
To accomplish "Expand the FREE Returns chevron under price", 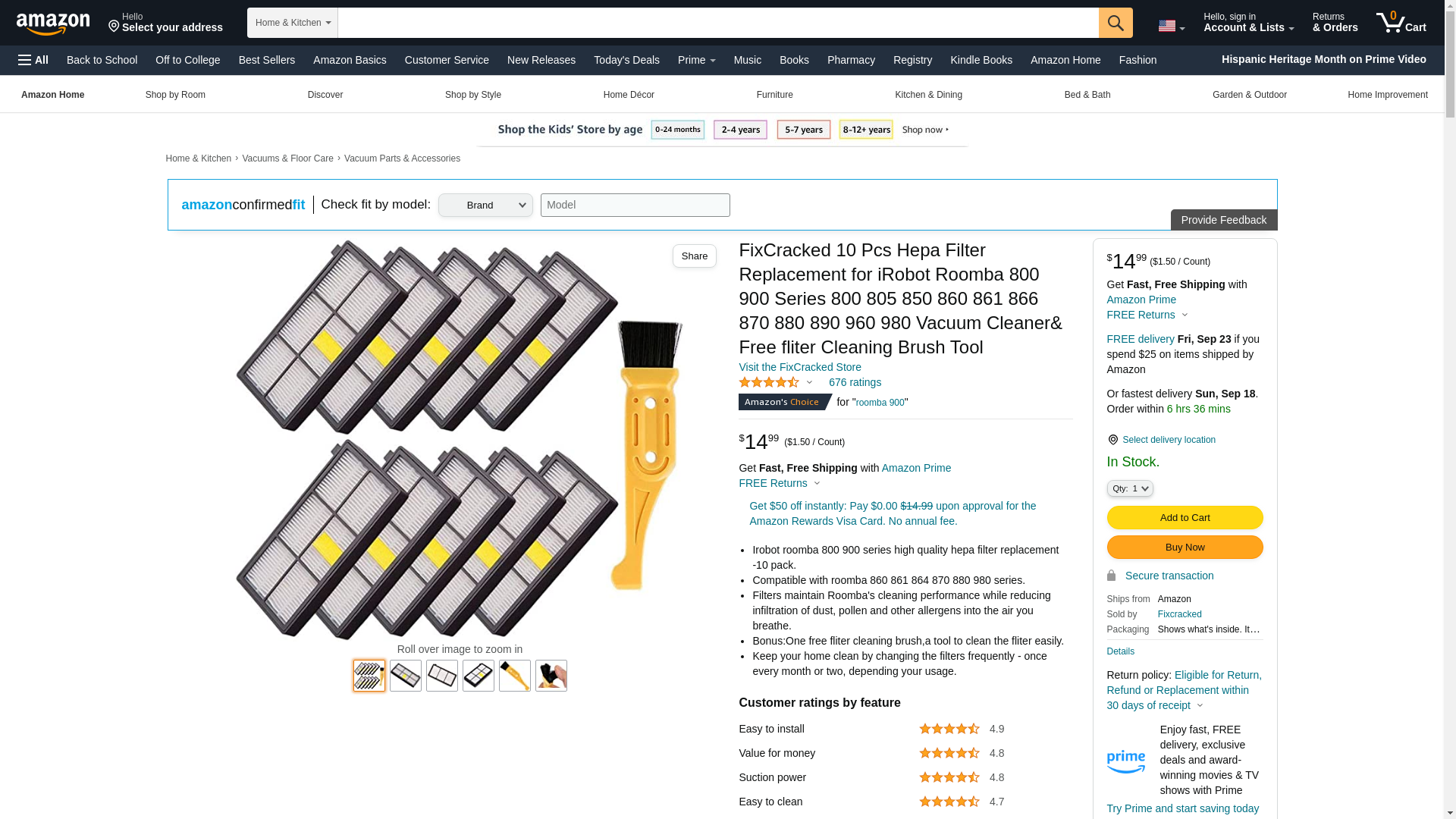I will (x=817, y=483).
